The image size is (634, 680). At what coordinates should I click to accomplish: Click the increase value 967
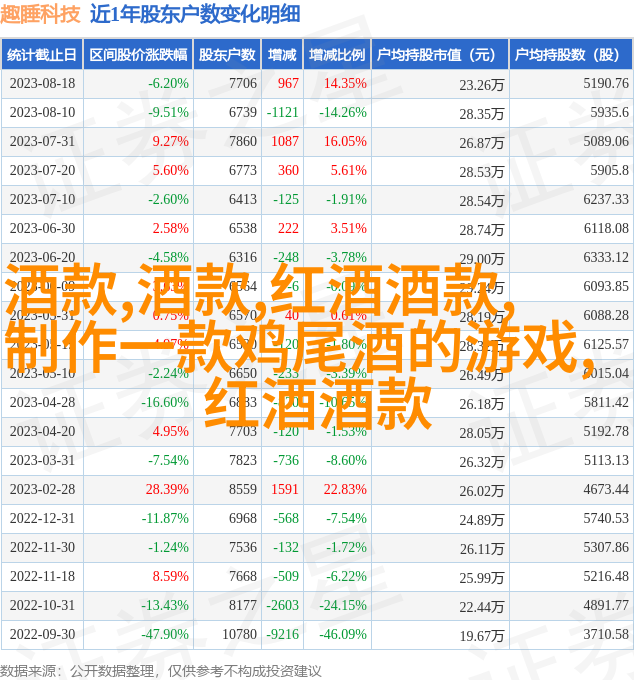pyautogui.click(x=288, y=83)
